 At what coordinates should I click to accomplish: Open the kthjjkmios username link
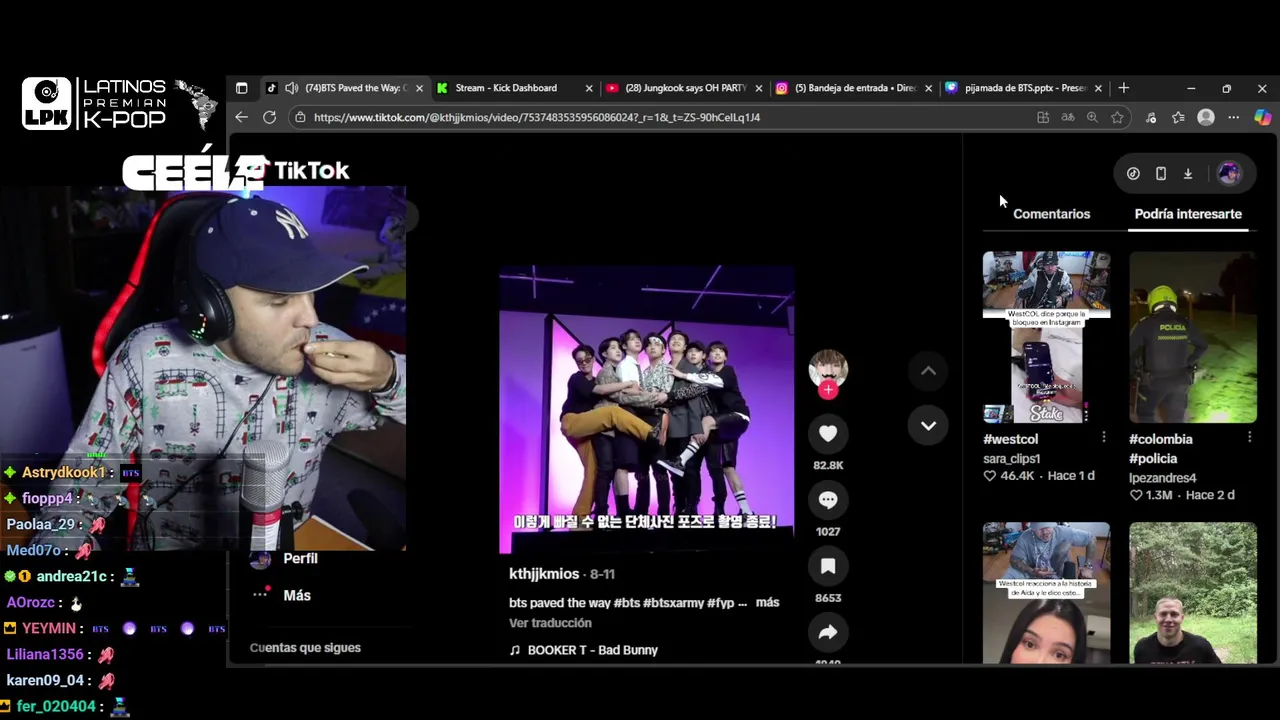544,574
